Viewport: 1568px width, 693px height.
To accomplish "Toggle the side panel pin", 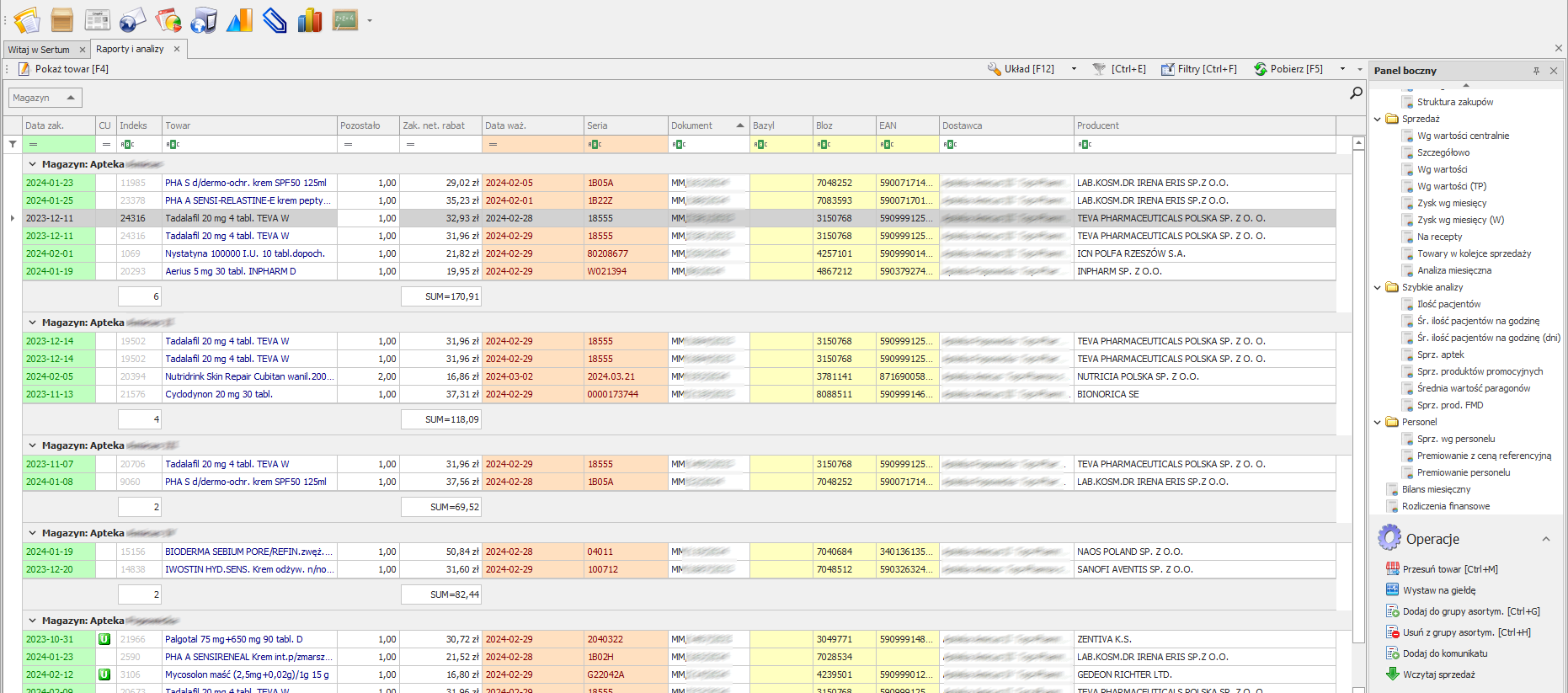I will coord(1536,71).
